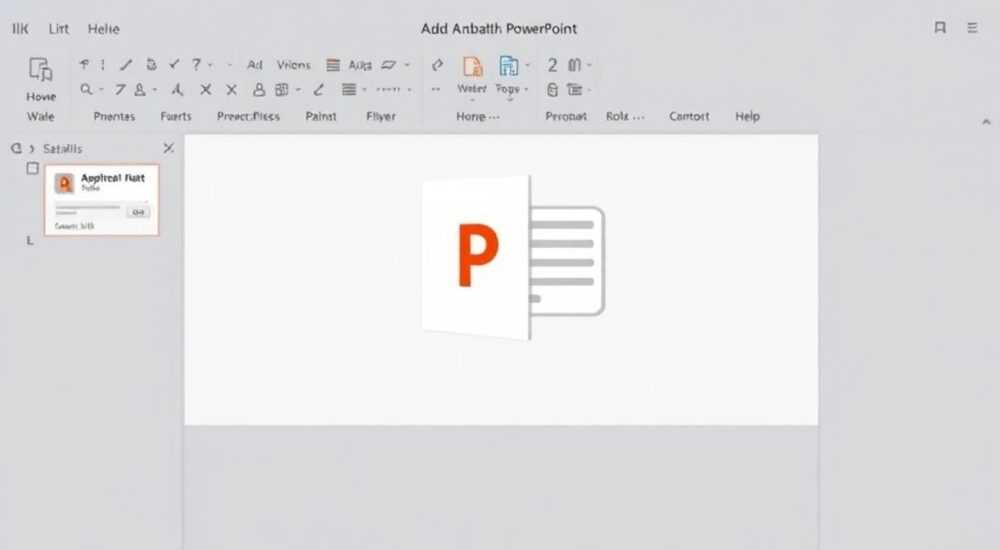Open dropdown arrow after parallelogram icon
The image size is (1000, 550).
(407, 65)
